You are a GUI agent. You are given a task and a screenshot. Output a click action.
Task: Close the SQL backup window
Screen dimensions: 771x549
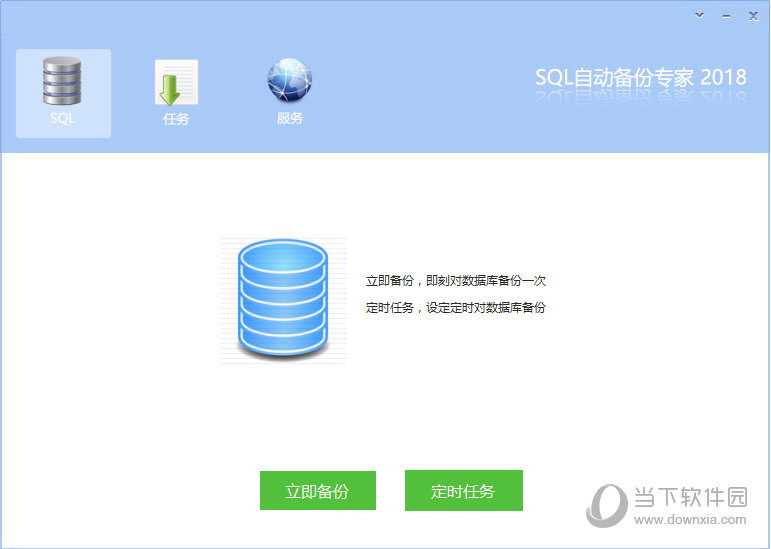coord(753,16)
